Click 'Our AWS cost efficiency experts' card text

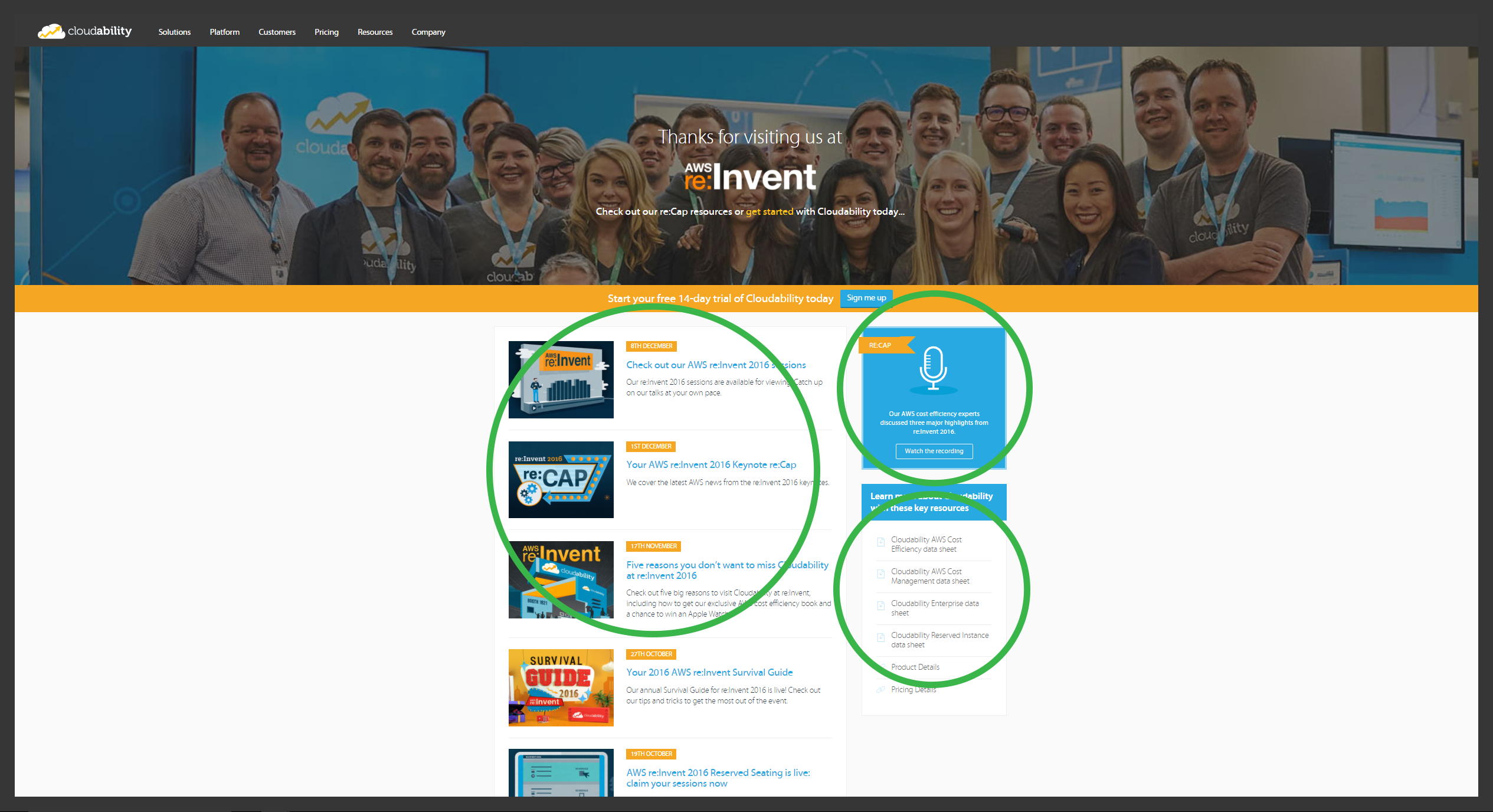tap(934, 423)
